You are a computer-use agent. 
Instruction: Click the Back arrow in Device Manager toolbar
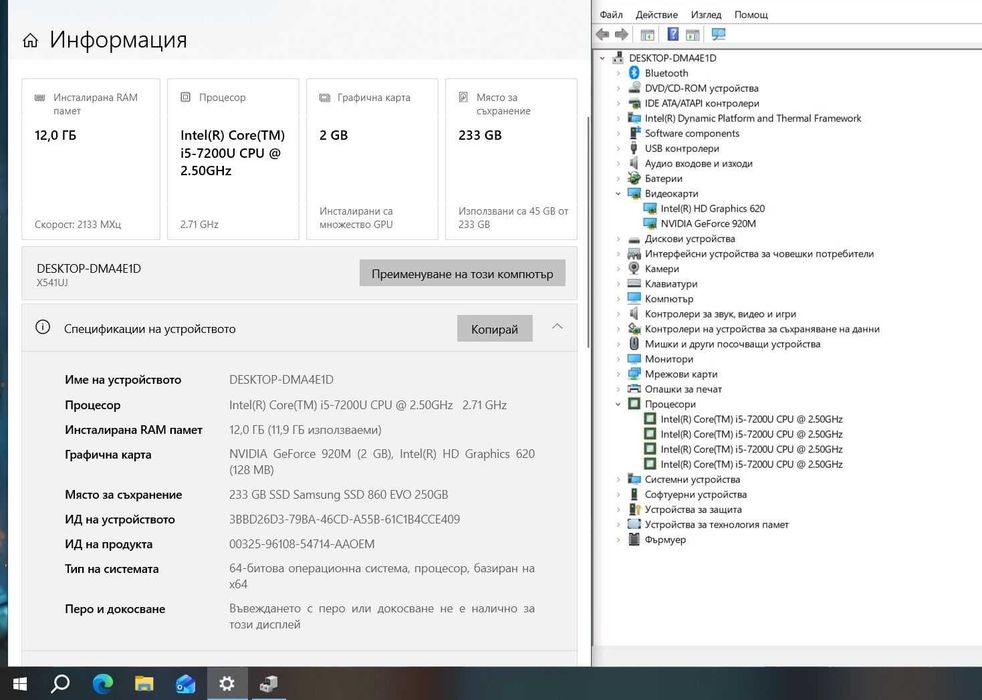pyautogui.click(x=602, y=34)
